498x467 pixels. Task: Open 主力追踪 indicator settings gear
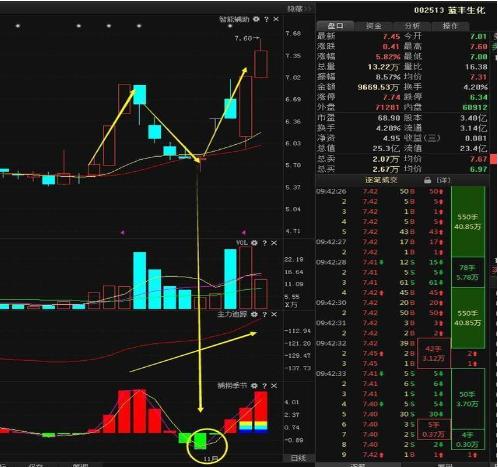pyautogui.click(x=254, y=314)
